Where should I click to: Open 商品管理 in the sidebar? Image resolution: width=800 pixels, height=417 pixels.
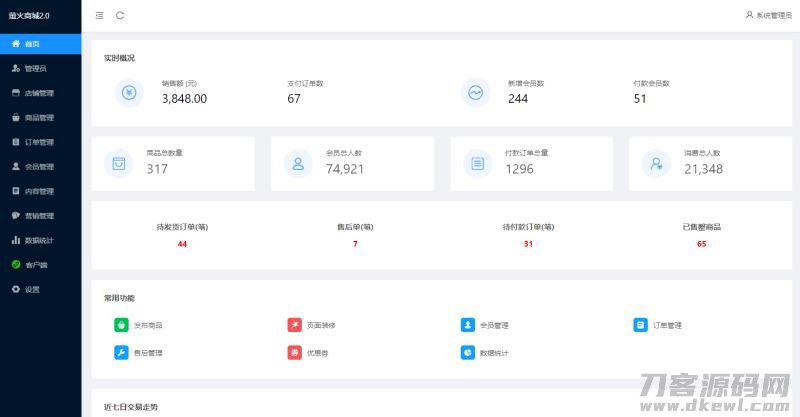coord(41,117)
